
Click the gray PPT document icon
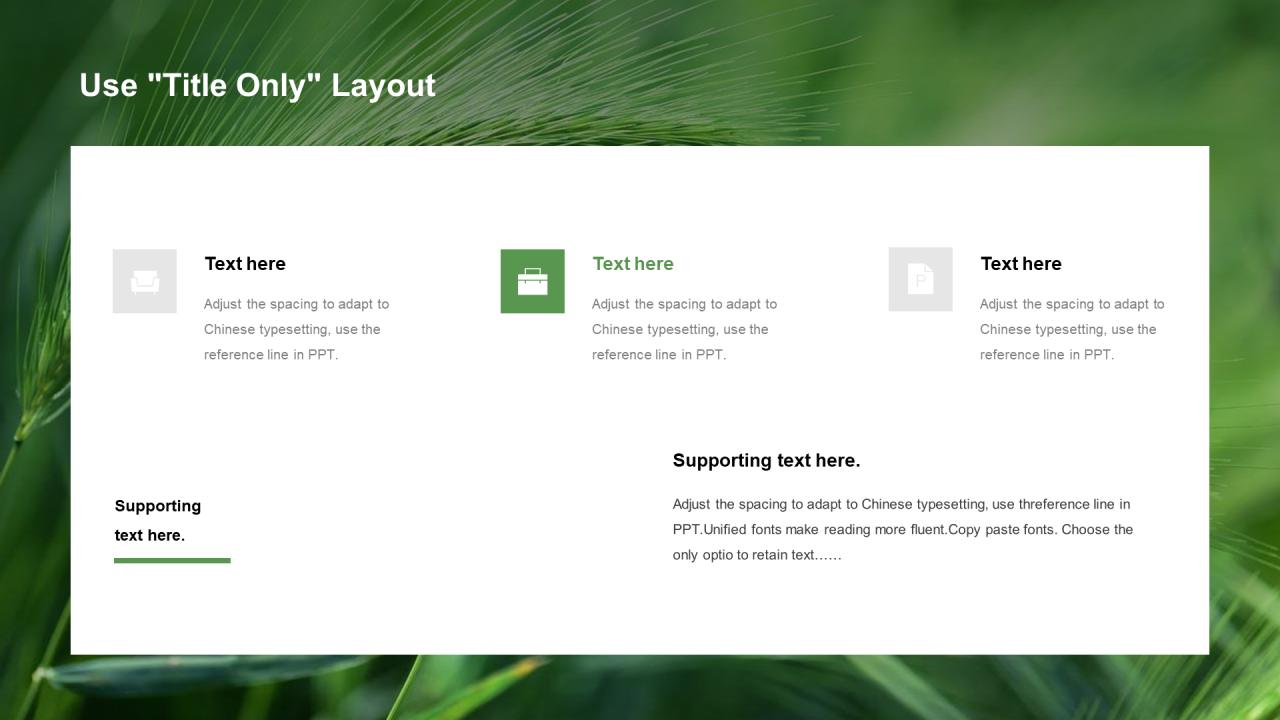click(920, 279)
